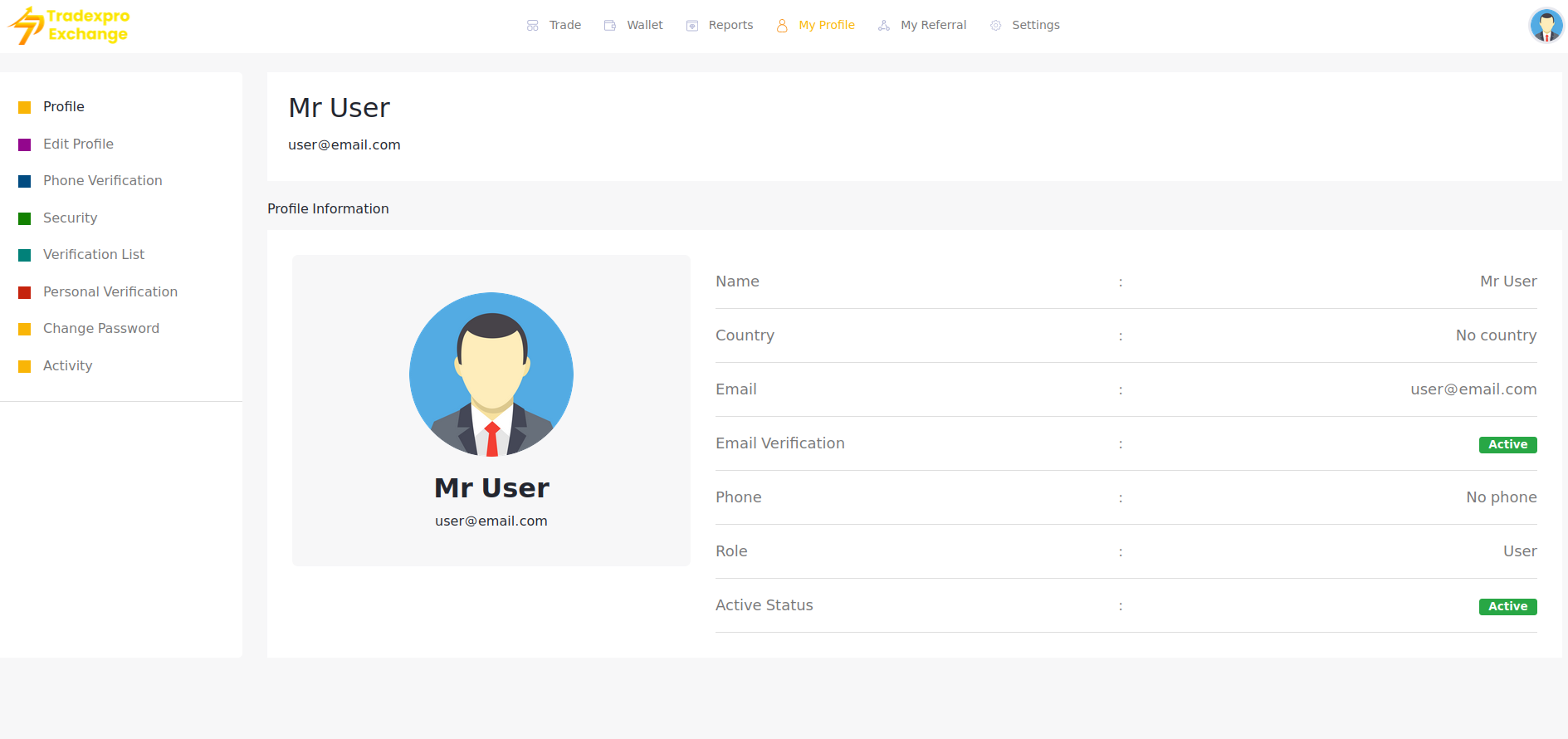1568x739 pixels.
Task: Click the Wallet icon in navbar
Action: coord(610,26)
